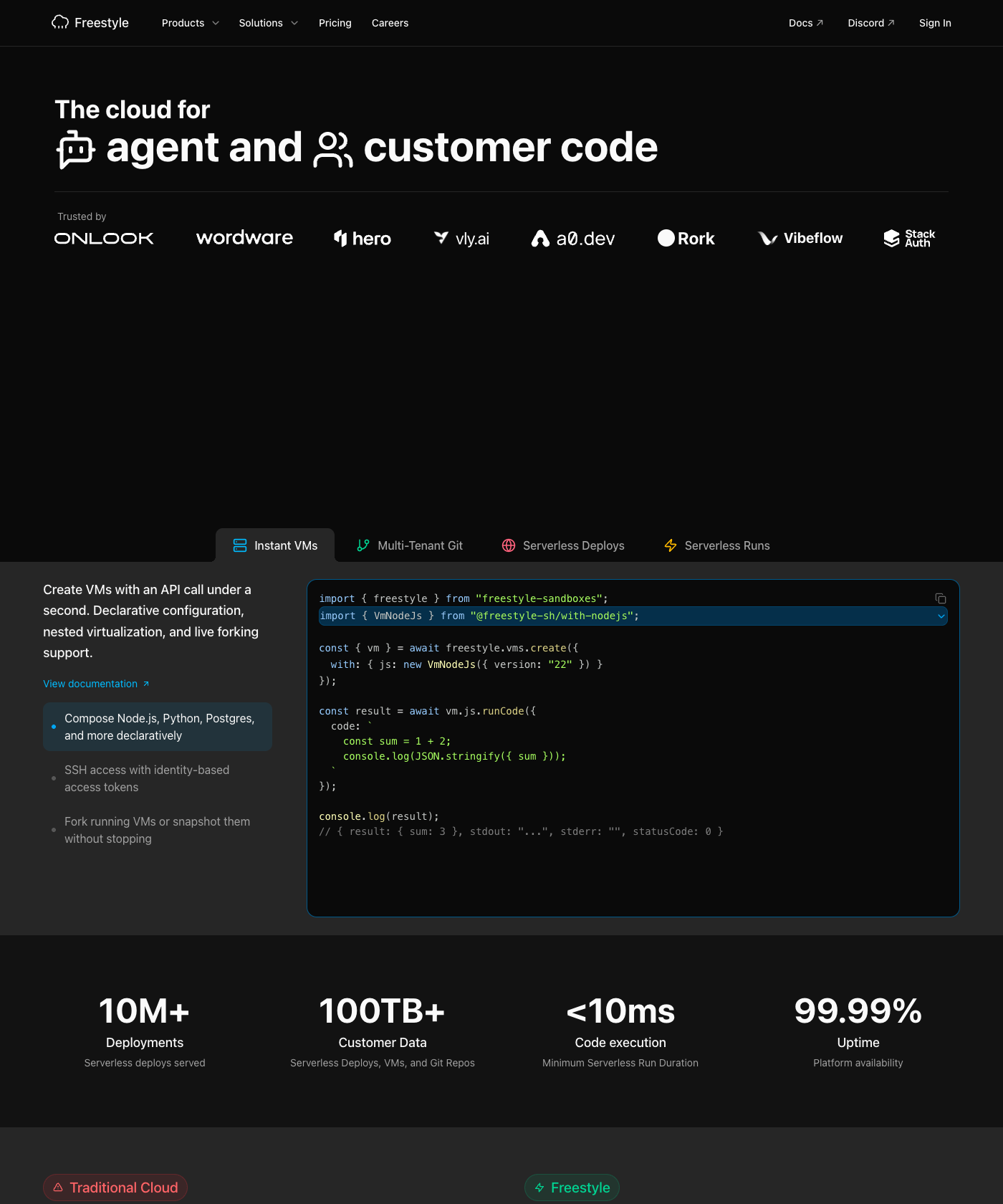Go to the Pricing page
1003x1204 pixels.
click(x=335, y=23)
